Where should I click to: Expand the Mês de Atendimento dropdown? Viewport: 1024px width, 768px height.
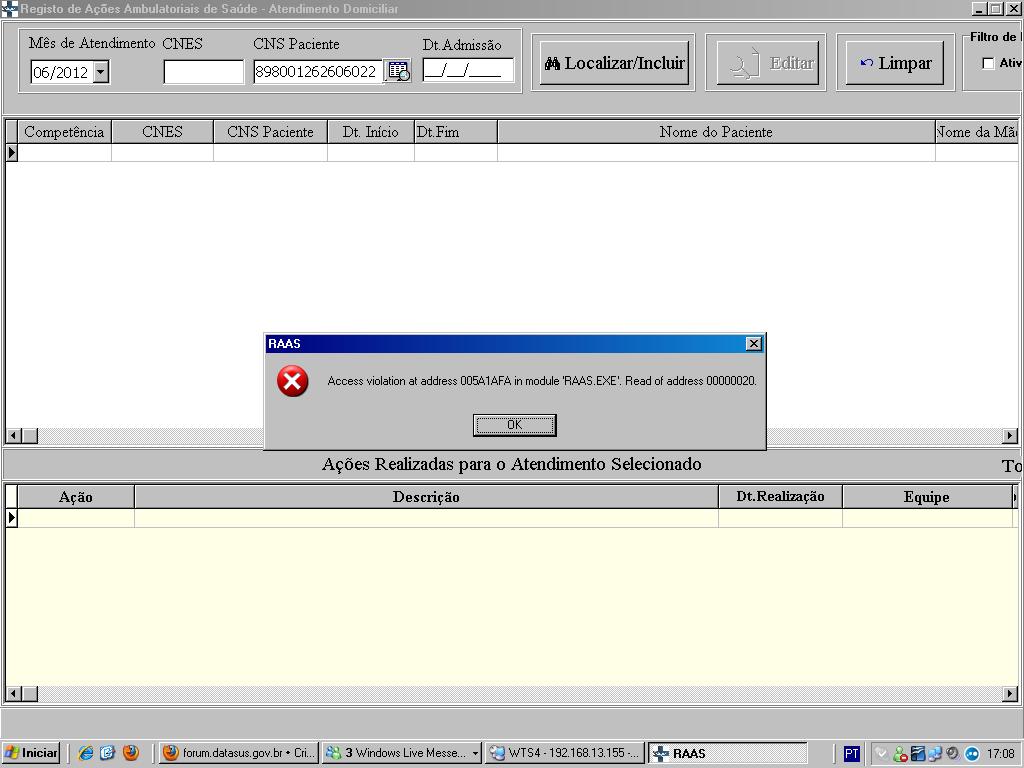(x=100, y=73)
